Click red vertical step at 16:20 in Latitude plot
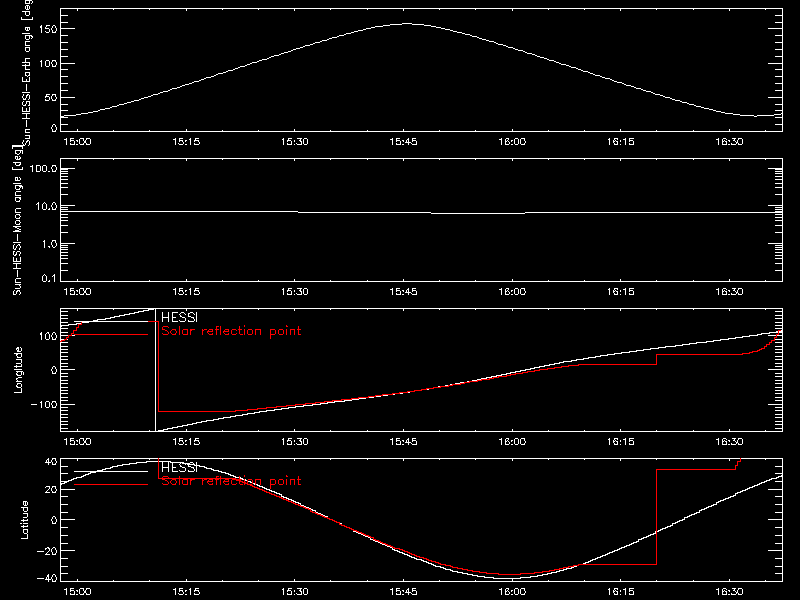 pos(656,516)
